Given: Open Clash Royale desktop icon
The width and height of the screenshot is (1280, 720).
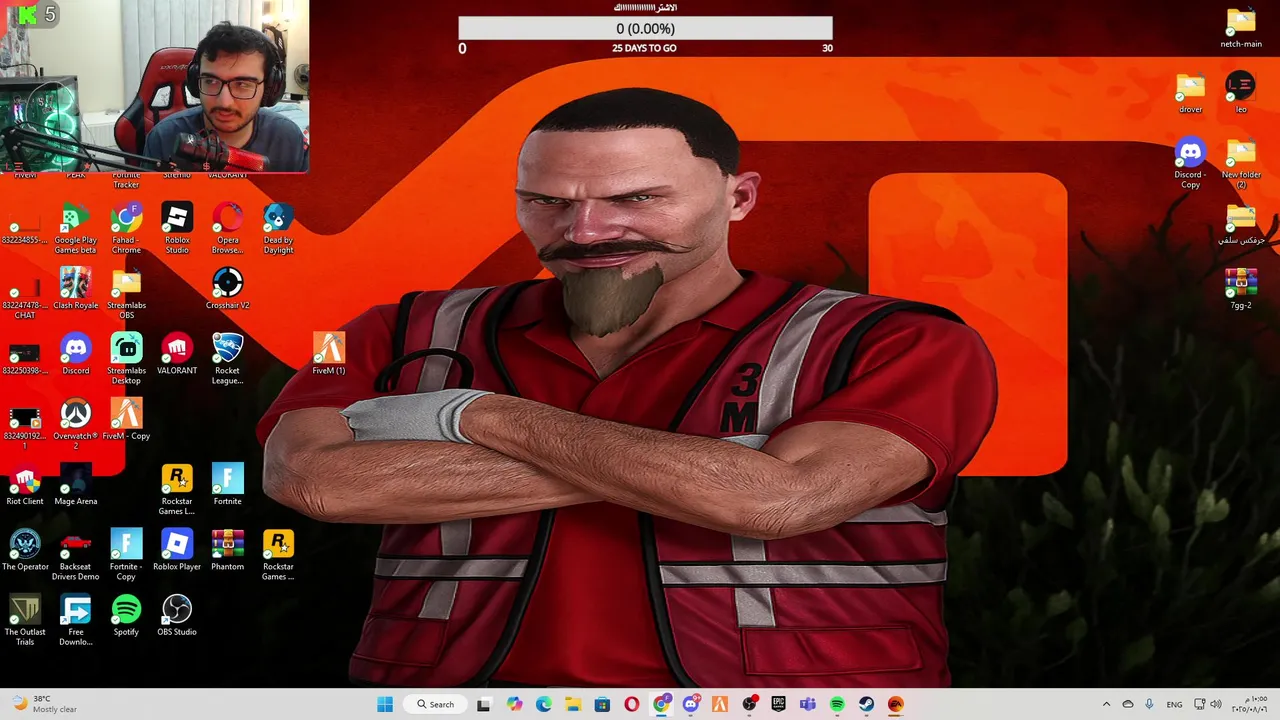Looking at the screenshot, I should [x=75, y=289].
